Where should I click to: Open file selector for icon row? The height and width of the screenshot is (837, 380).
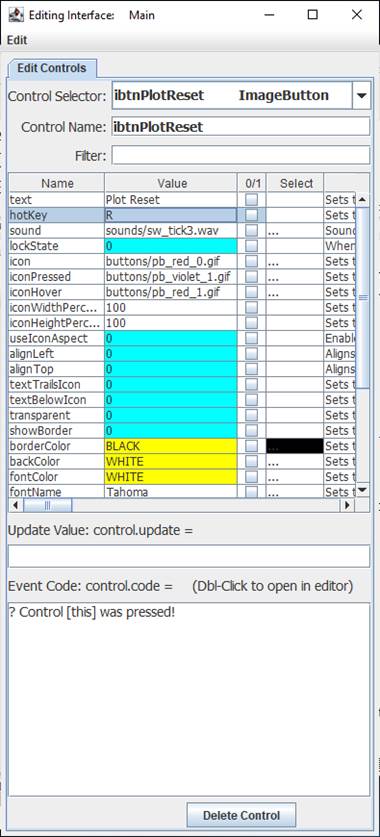295,262
